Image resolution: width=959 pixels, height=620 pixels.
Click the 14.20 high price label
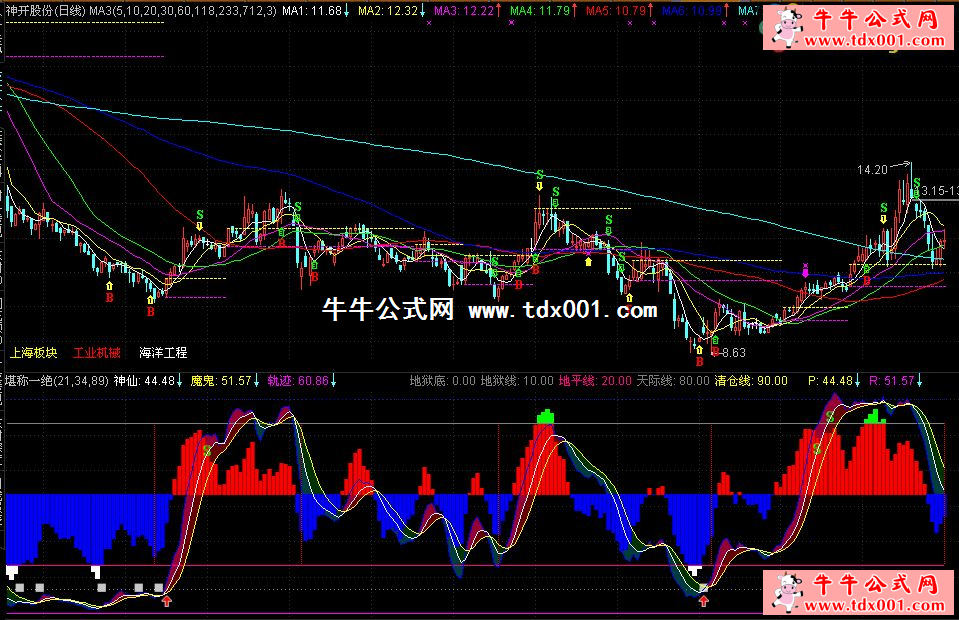[x=872, y=169]
